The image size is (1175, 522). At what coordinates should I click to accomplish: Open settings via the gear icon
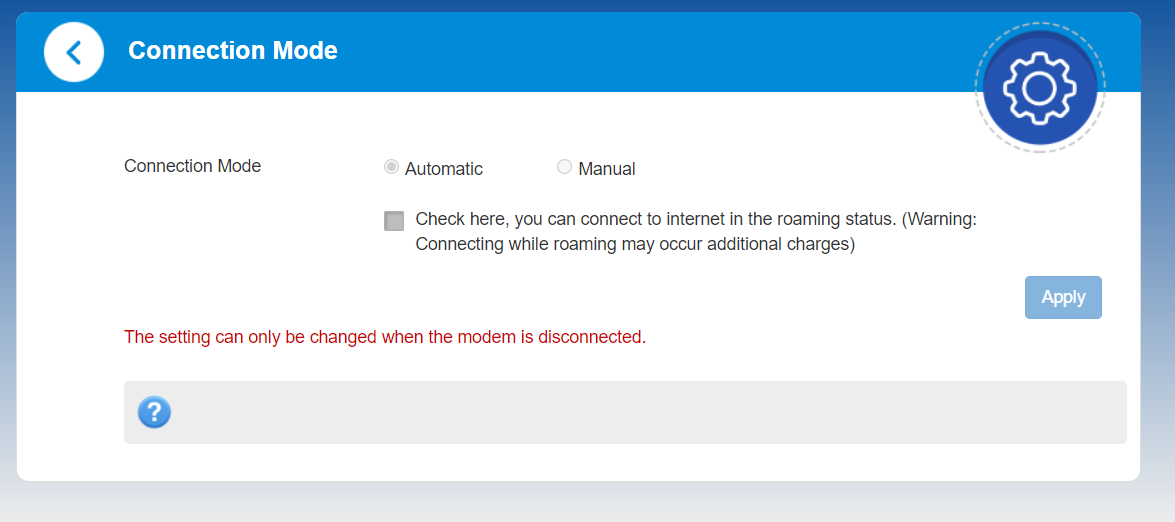(1039, 88)
